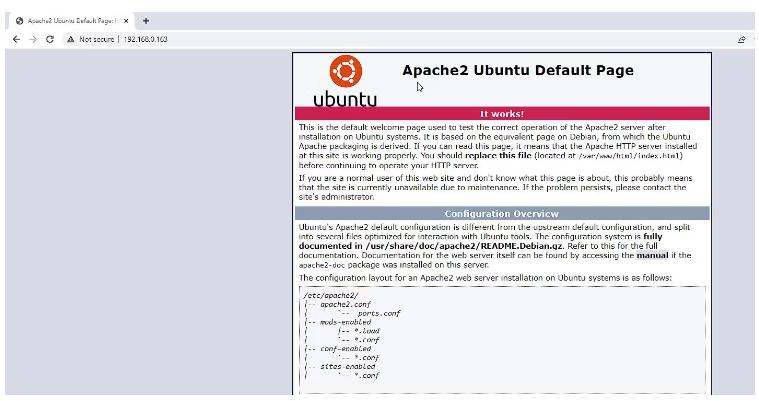Select the Apache2 Ubuntu Default Page tab
This screenshot has width=759, height=401.
click(72, 21)
